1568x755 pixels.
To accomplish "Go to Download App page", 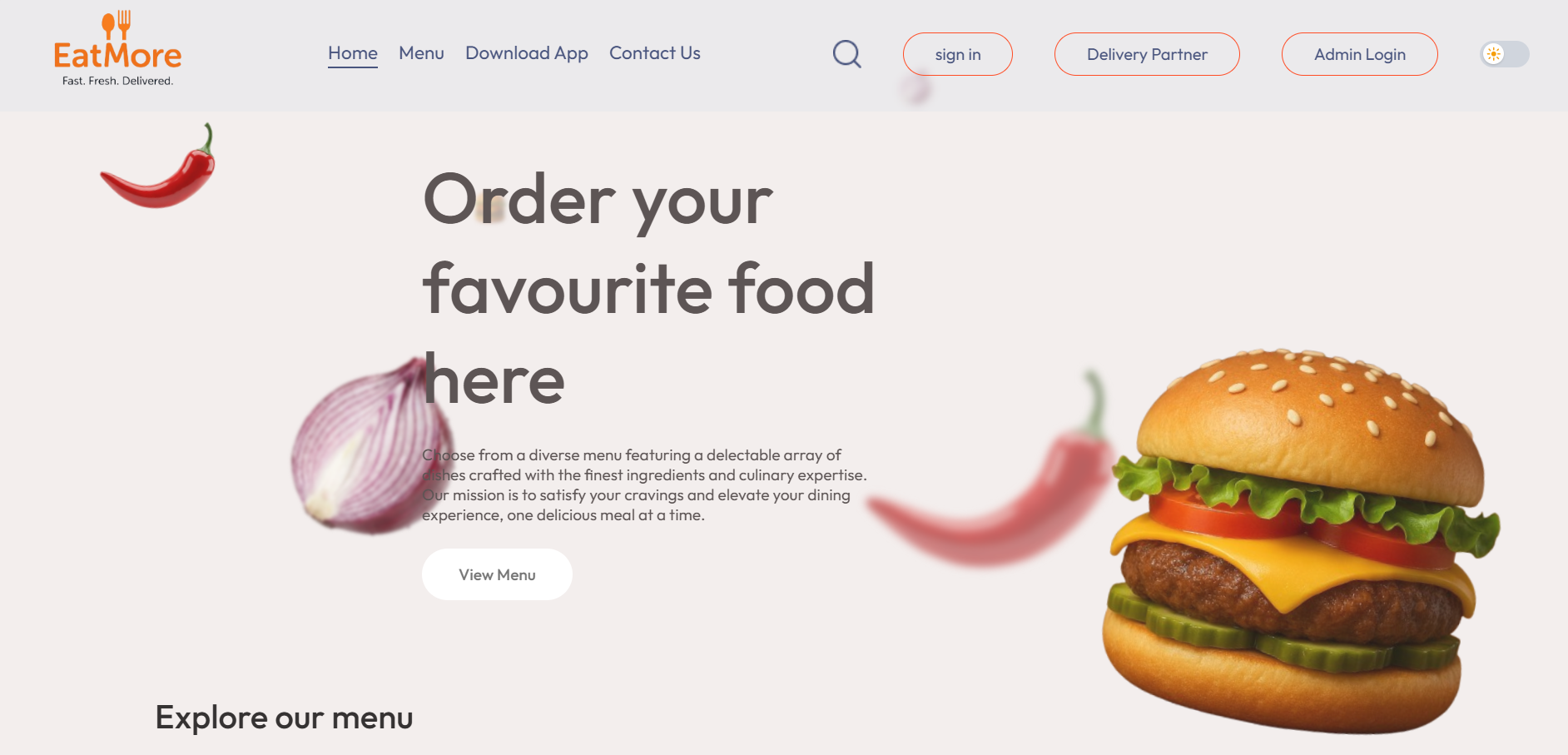I will [x=527, y=53].
